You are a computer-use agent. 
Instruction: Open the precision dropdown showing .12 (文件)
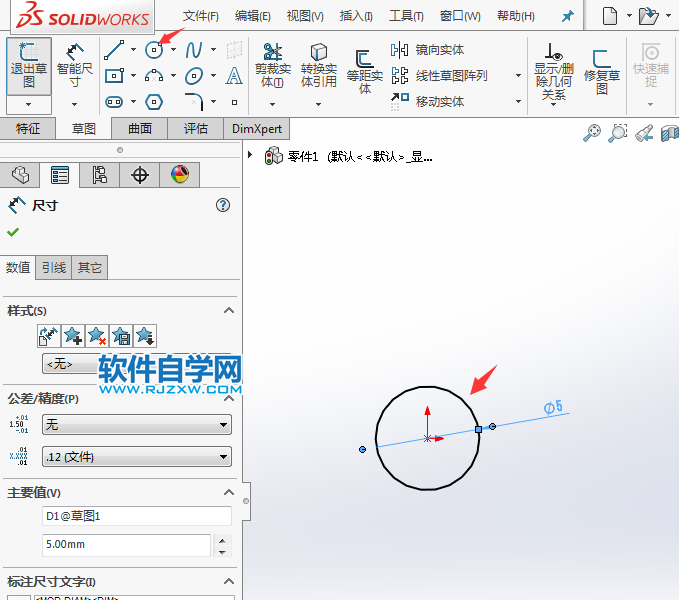tap(136, 457)
